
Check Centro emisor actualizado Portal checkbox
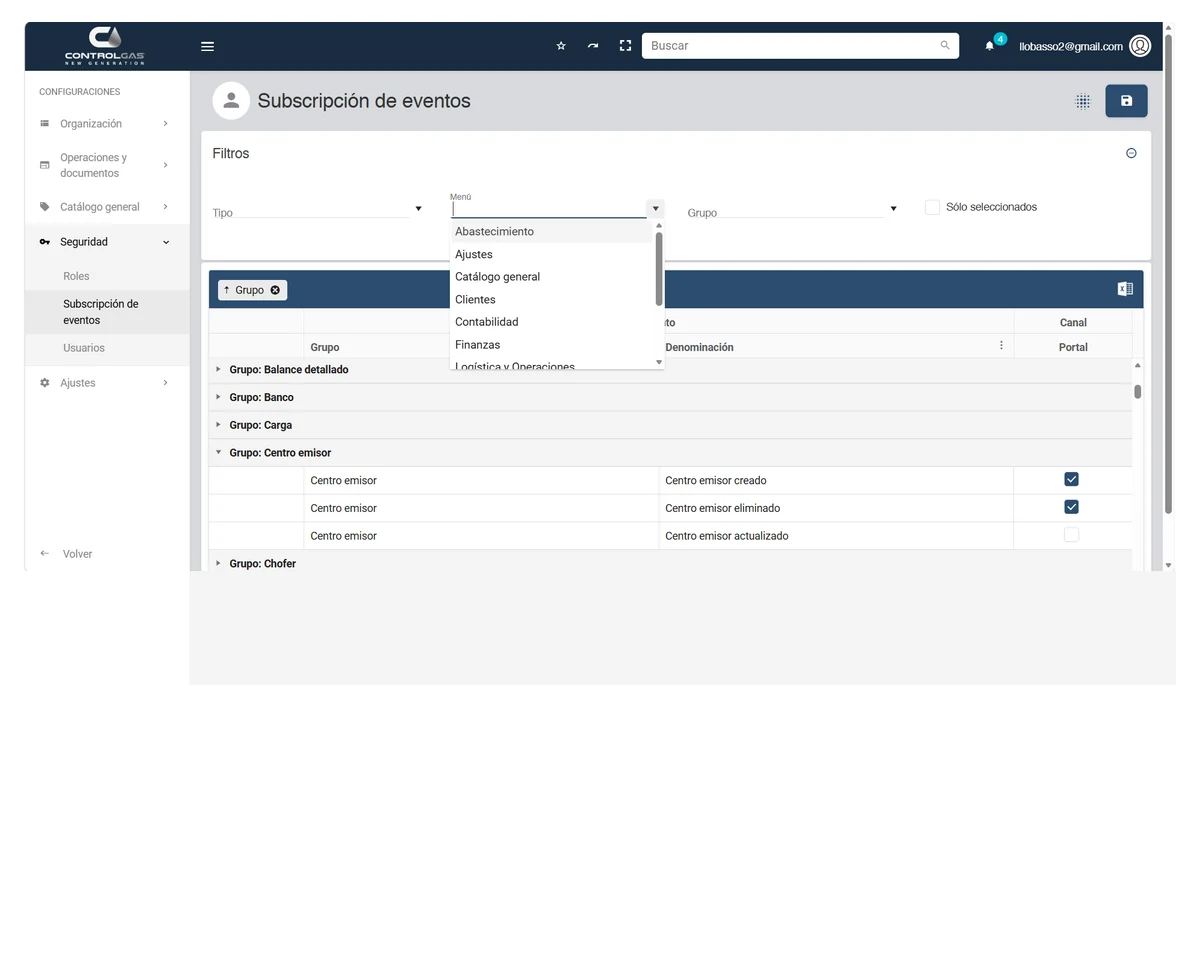click(1071, 535)
